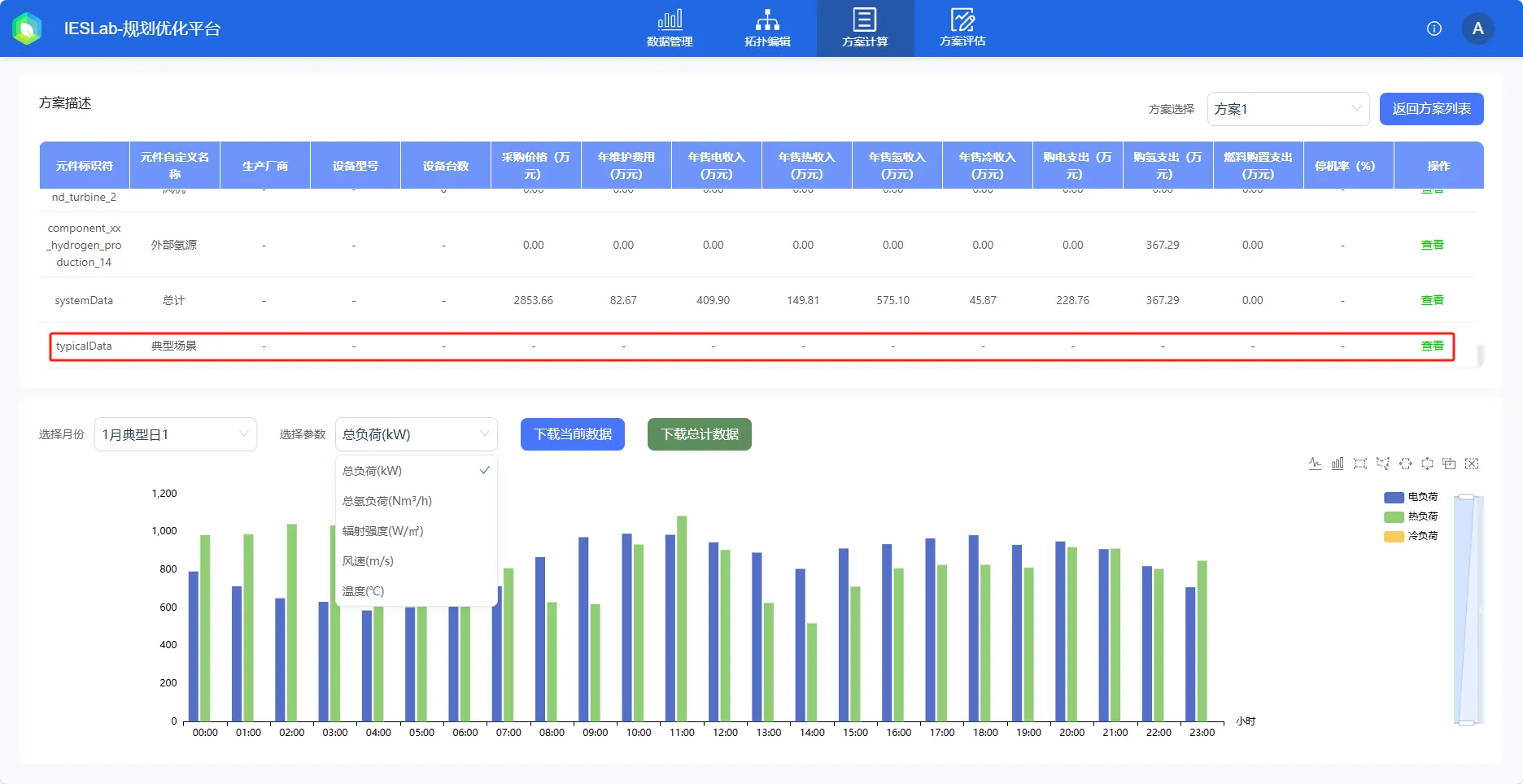This screenshot has height=784, width=1523.
Task: Click checkmark beside 总负荷(kW) option
Action: point(484,471)
